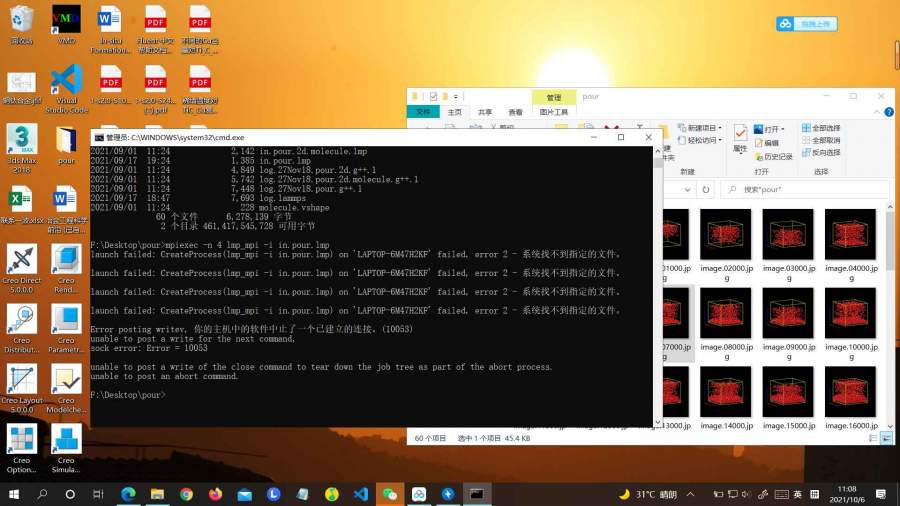Open the VMD desktop shortcut
900x506 pixels.
pyautogui.click(x=66, y=20)
